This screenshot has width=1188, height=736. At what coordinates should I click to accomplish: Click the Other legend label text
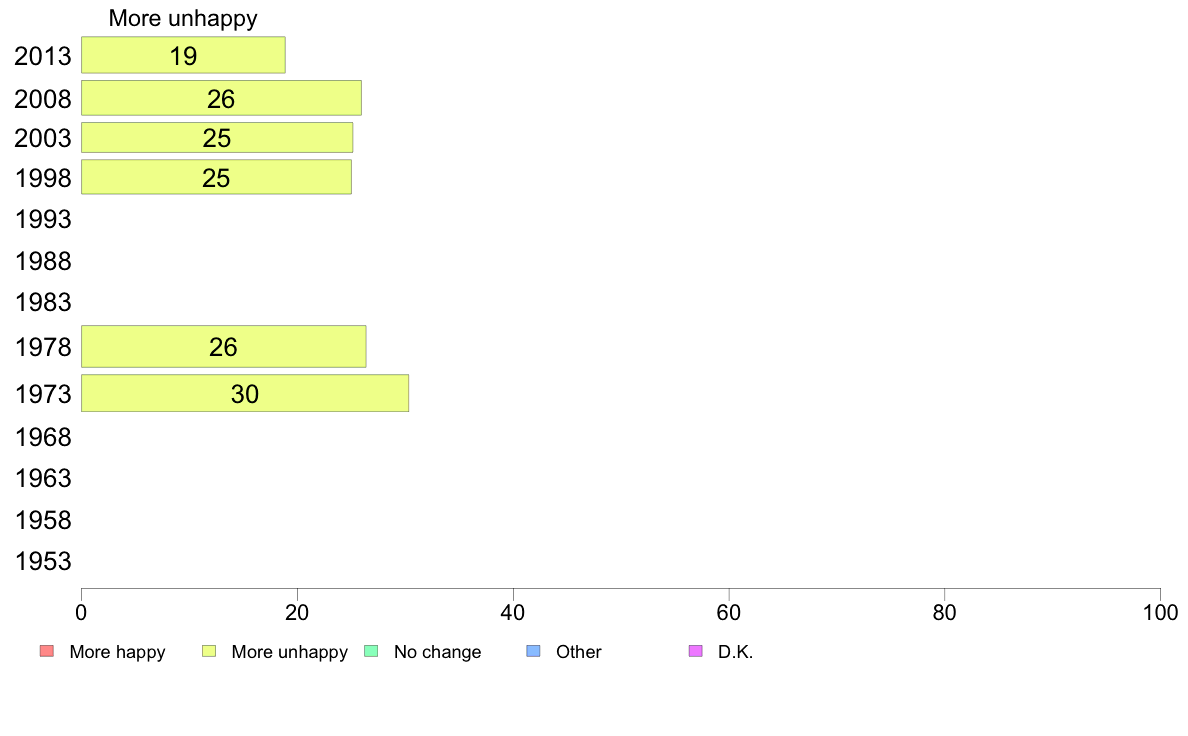(579, 652)
